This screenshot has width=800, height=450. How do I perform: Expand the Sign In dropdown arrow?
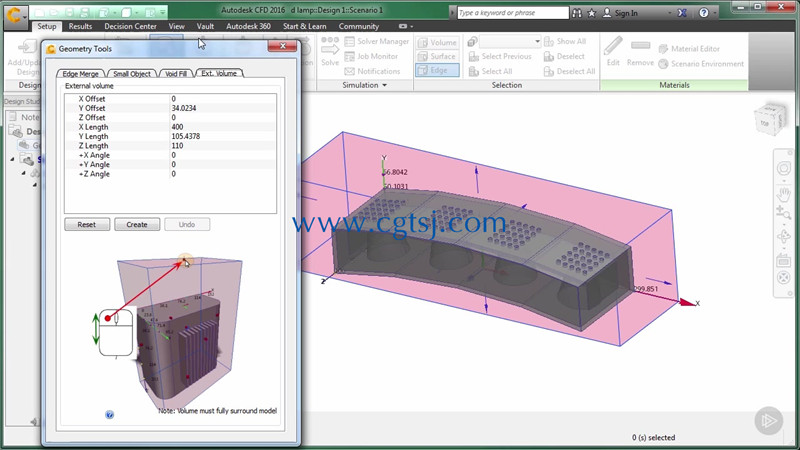[x=669, y=13]
